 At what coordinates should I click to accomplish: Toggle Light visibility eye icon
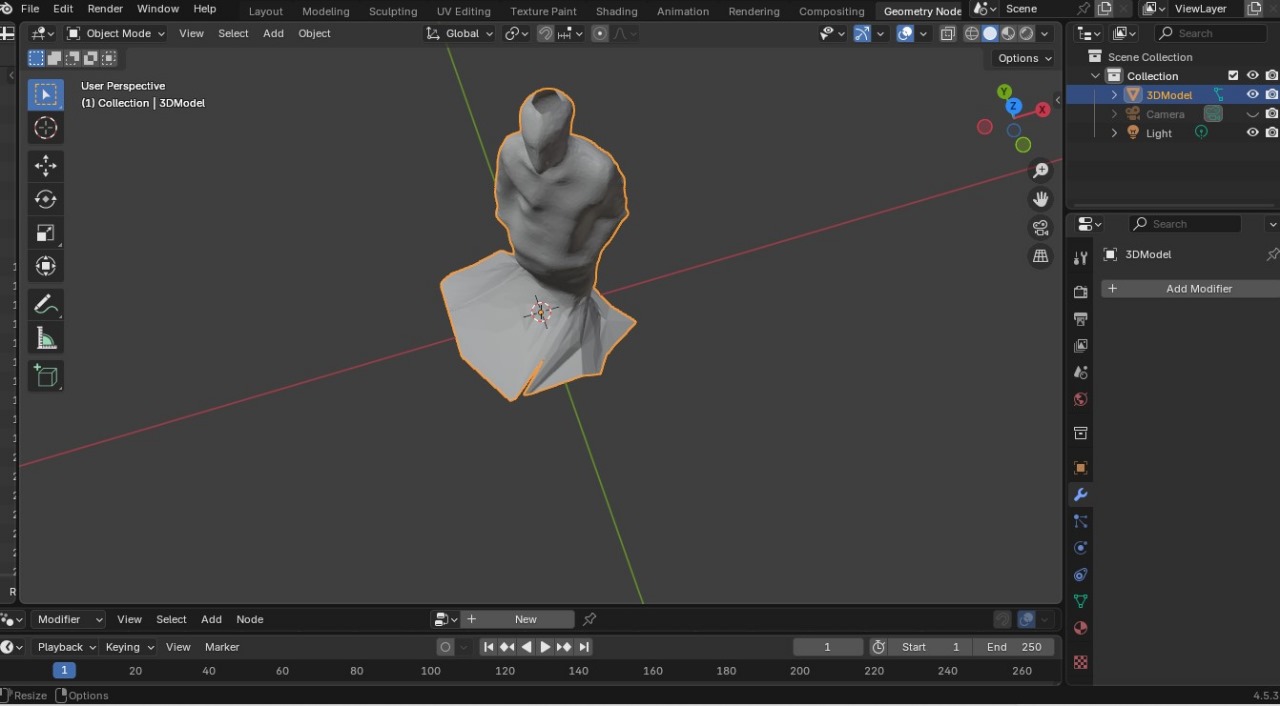1252,133
